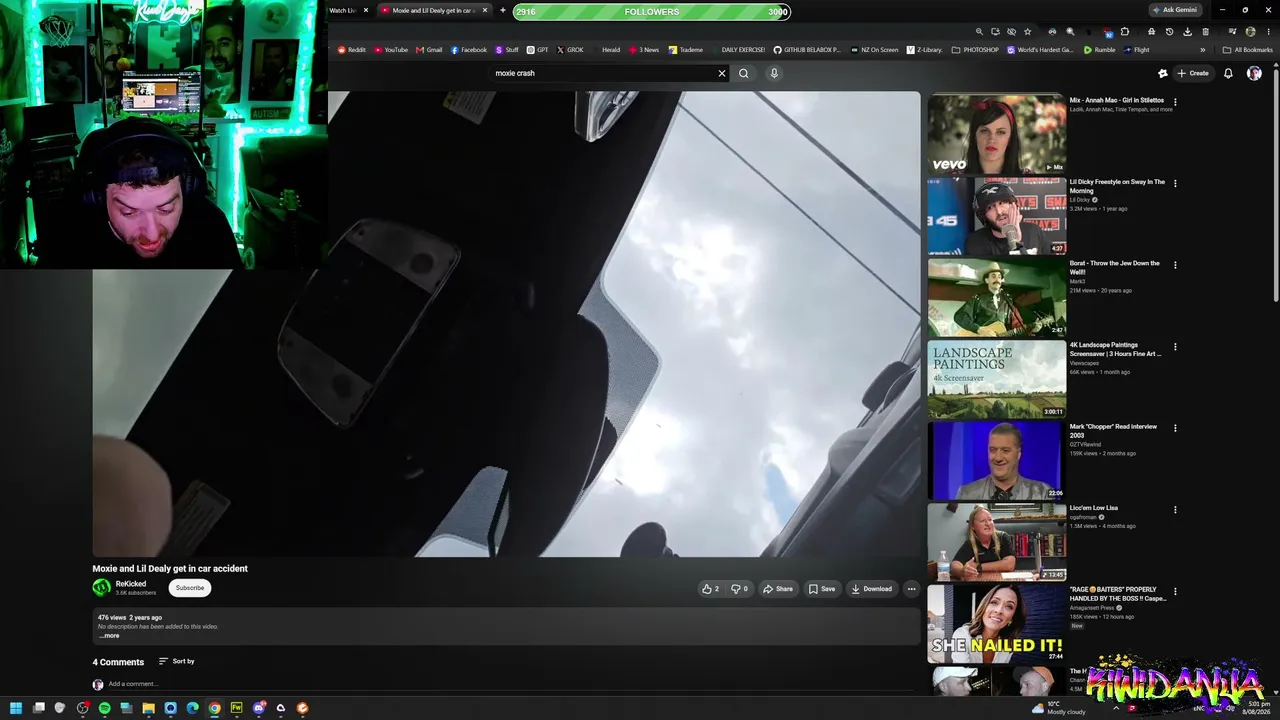Open the Lice'em Low Lisa video title
The image size is (1280, 720).
coord(1094,508)
